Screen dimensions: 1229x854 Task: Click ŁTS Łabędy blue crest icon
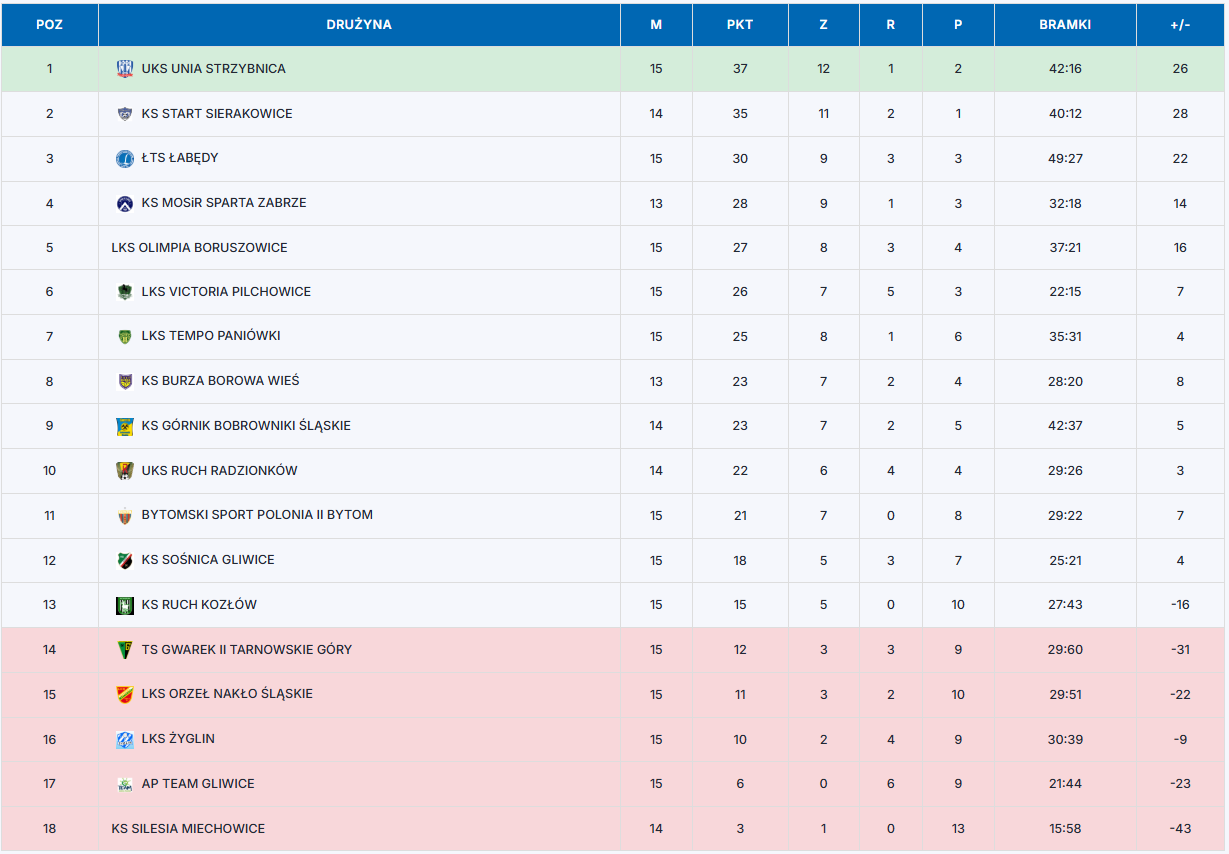(x=124, y=158)
